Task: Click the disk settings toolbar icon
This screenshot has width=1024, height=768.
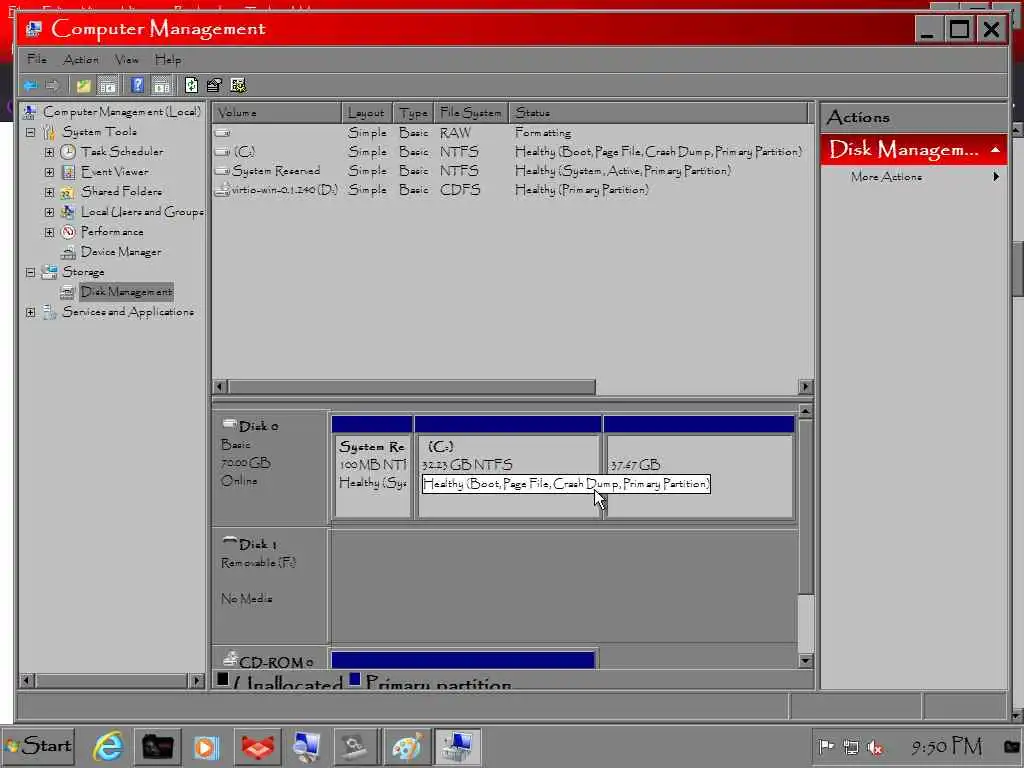Action: click(x=238, y=86)
